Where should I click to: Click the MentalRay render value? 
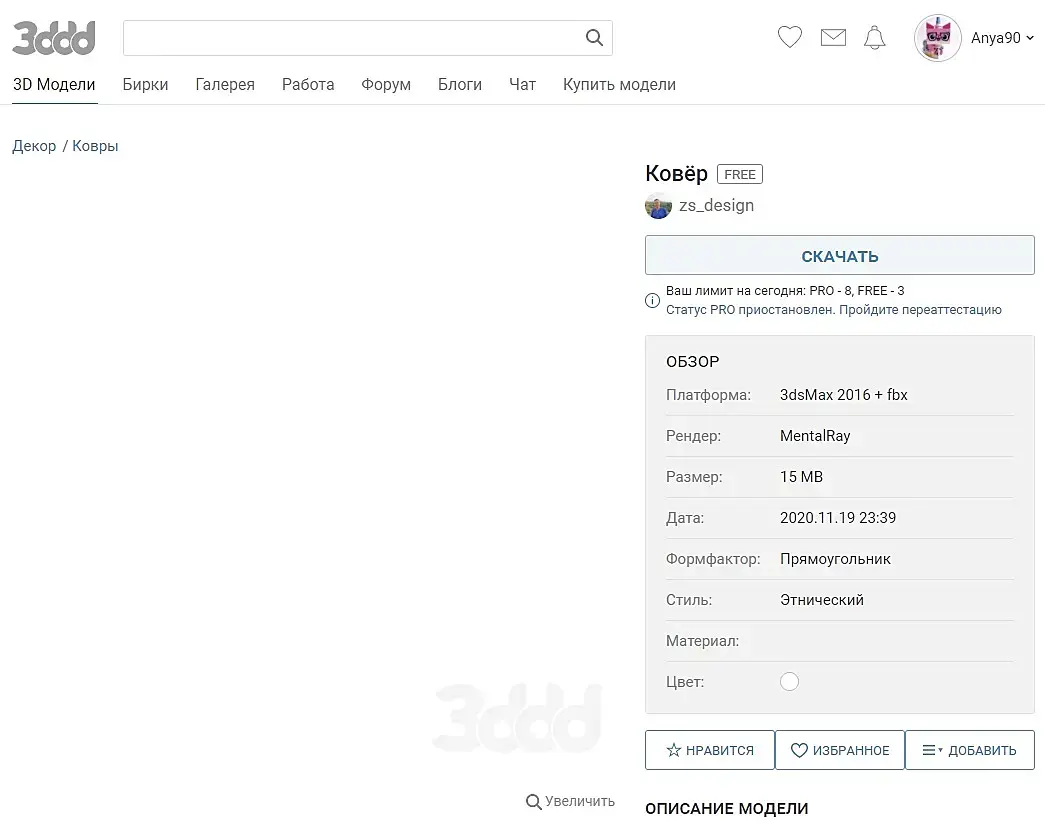tap(815, 436)
